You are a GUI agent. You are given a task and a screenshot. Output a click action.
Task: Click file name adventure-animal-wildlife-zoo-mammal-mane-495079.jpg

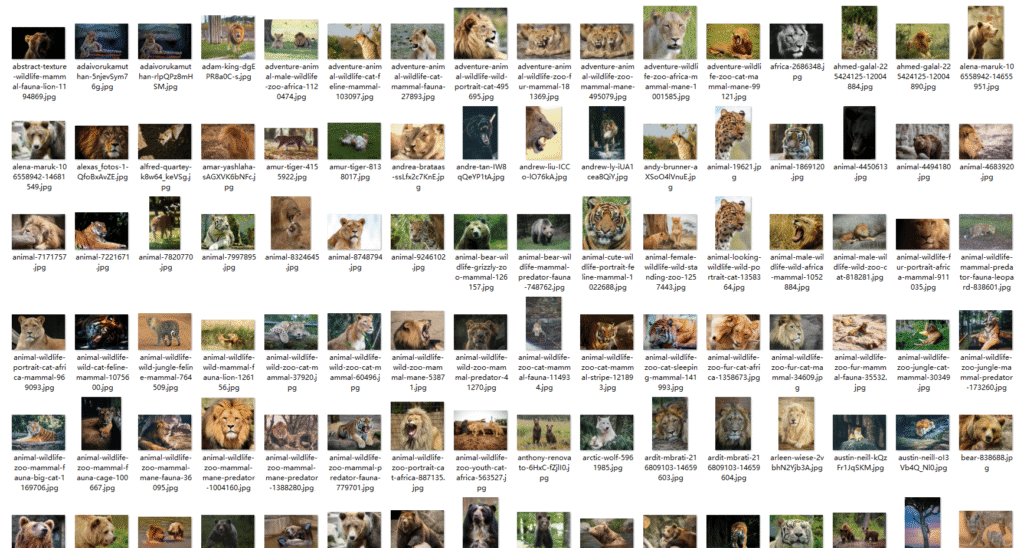607,82
